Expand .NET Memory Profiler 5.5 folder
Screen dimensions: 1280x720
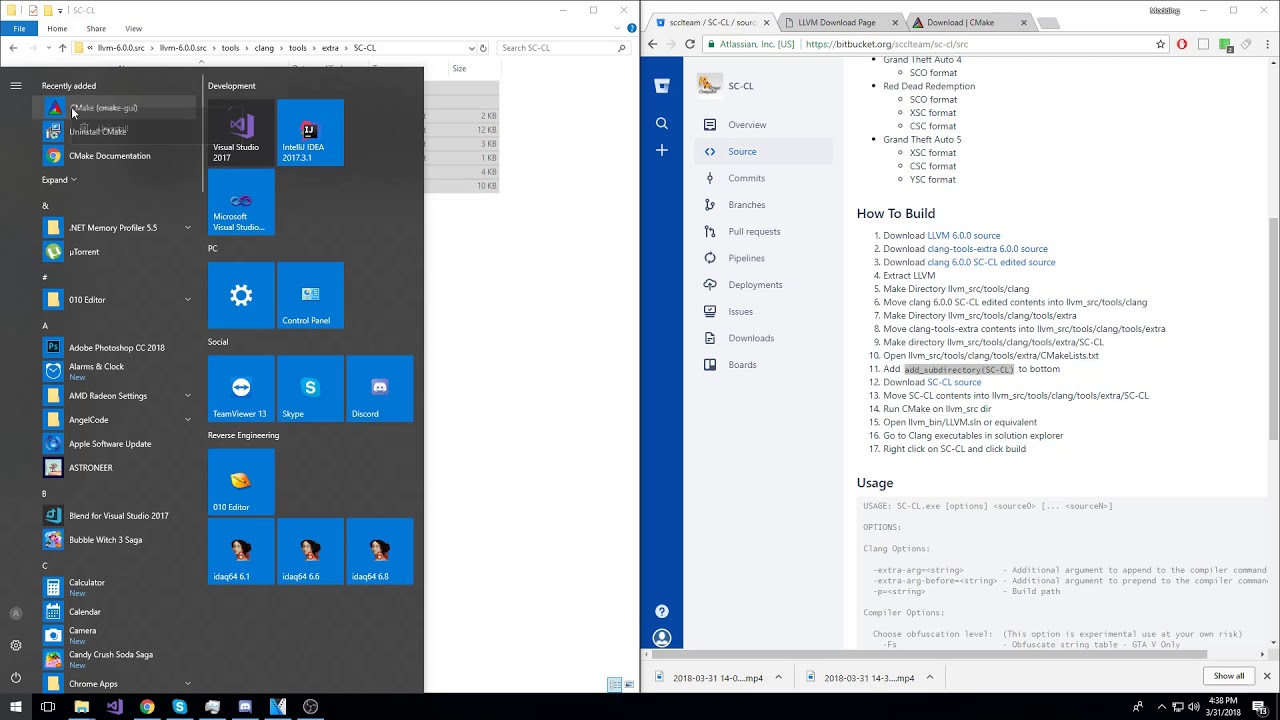pos(118,228)
